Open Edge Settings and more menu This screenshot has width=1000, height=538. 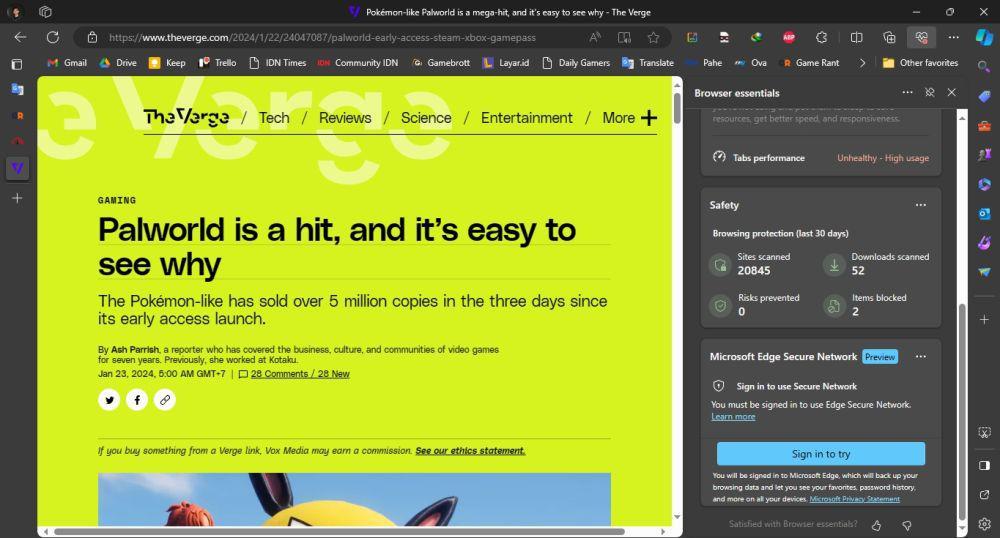point(953,38)
